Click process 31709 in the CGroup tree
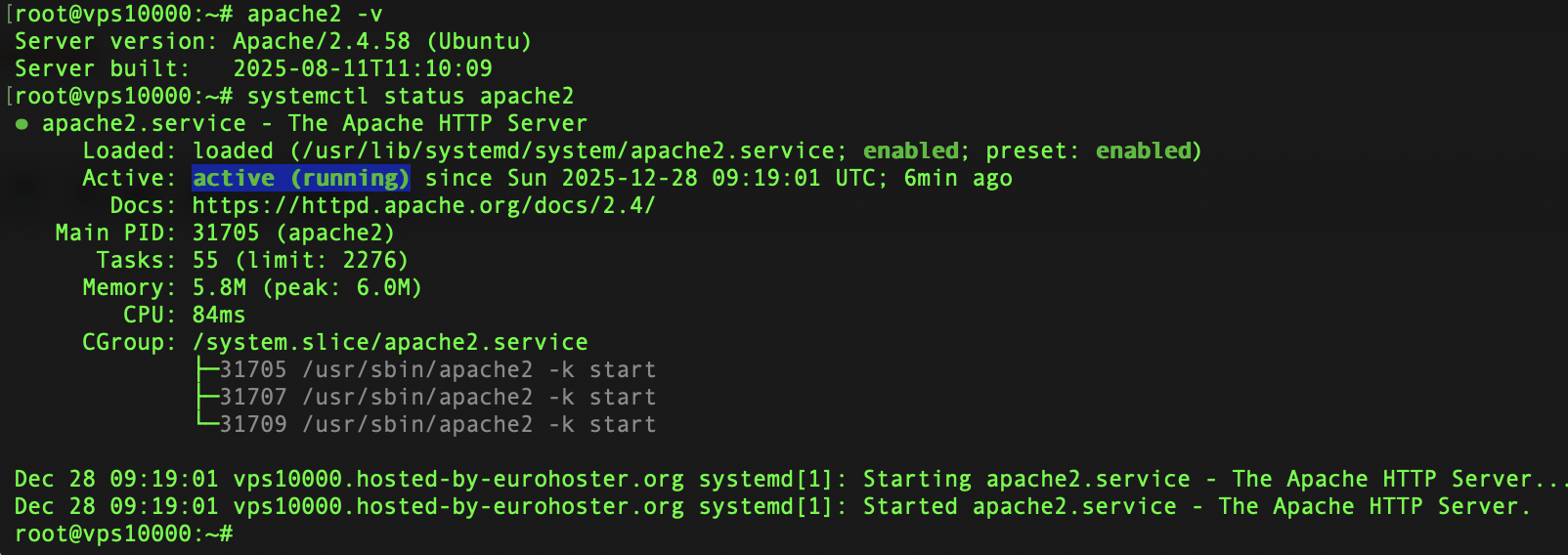This screenshot has width=1568, height=555. click(253, 425)
